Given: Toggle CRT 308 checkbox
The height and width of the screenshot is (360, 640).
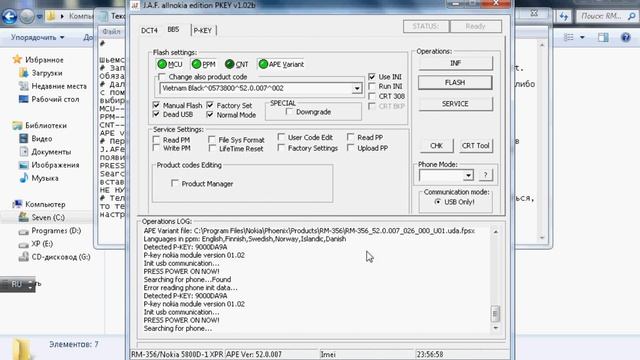Looking at the screenshot, I should tap(372, 96).
